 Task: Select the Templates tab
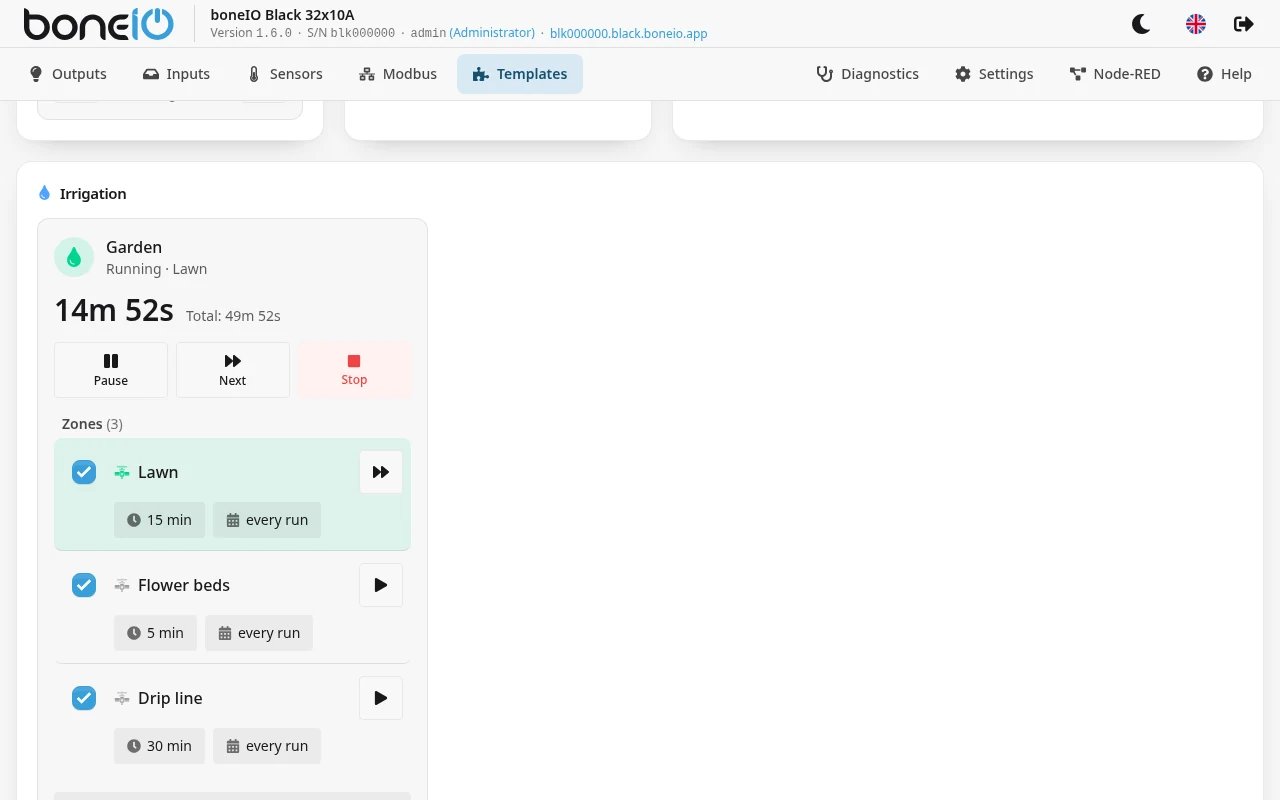click(x=520, y=74)
